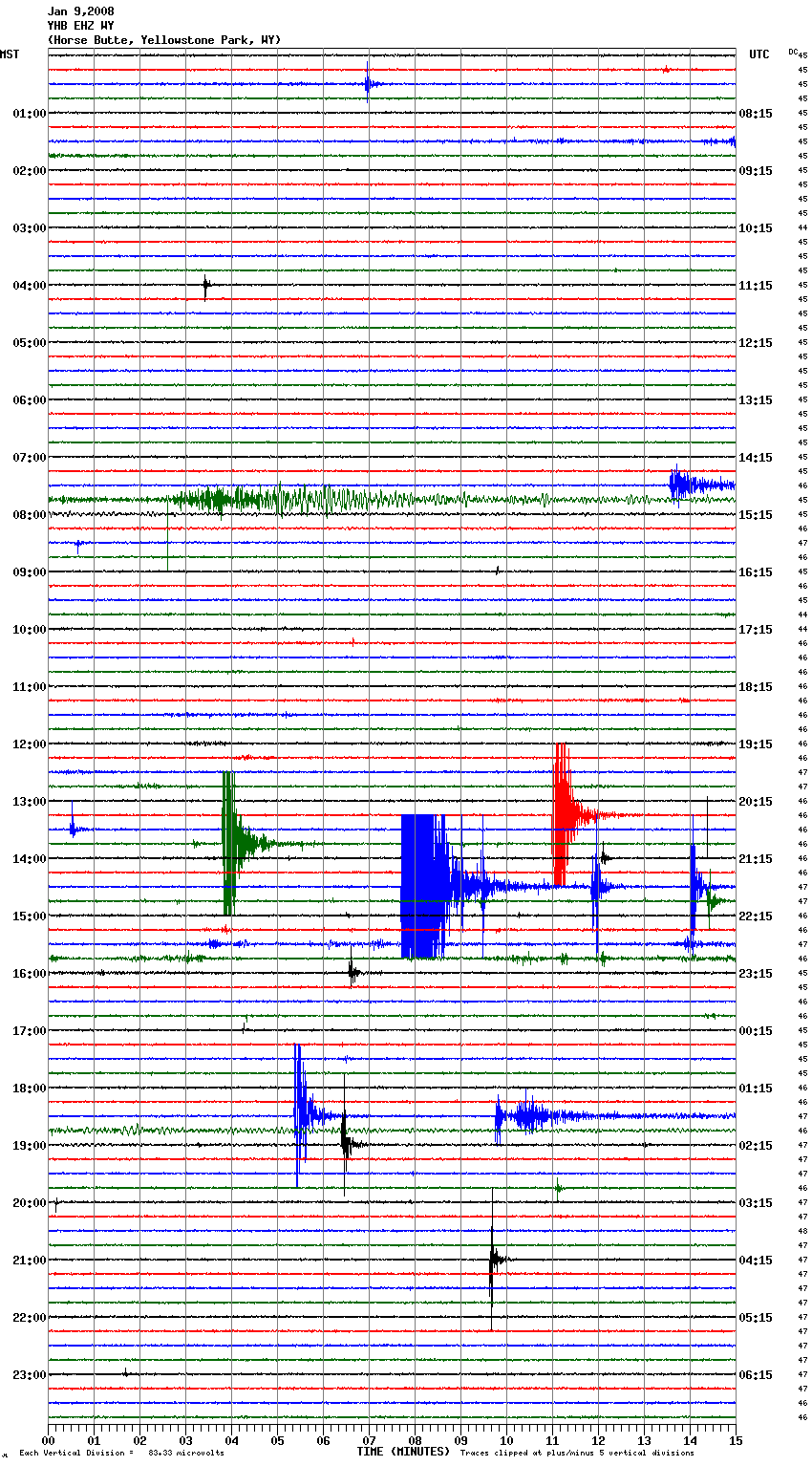Click the '00' minute label on bottom axis

coord(48,1439)
